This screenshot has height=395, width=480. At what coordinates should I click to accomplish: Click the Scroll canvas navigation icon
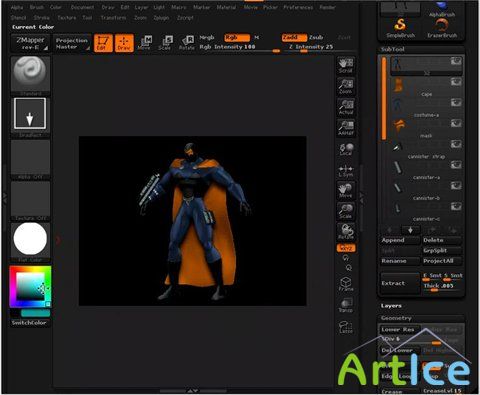346,65
